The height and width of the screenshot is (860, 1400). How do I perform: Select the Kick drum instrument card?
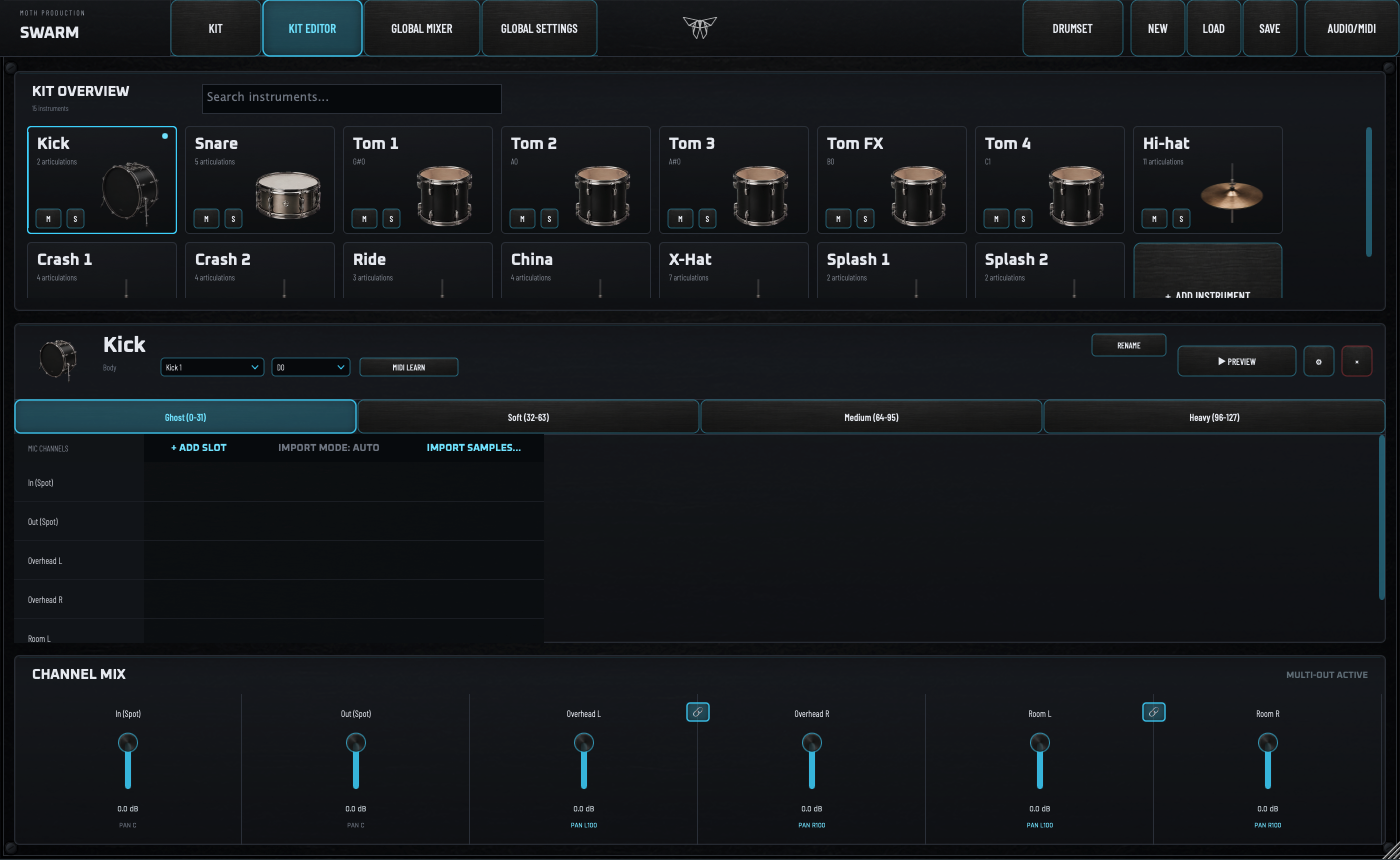(x=102, y=180)
